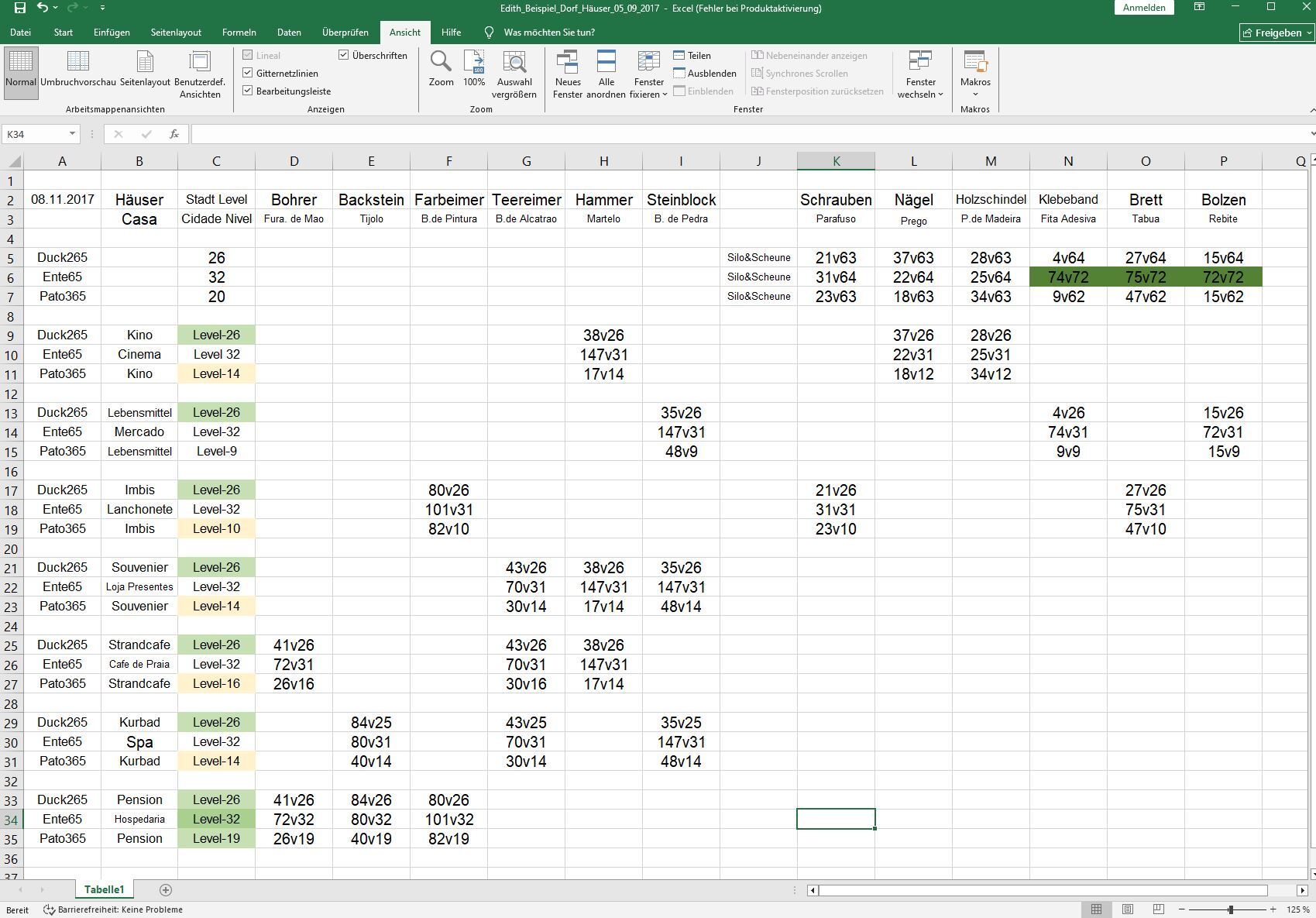Collapse the ribbon with the chevron
Image resolution: width=1316 pixels, height=918 pixels.
[1311, 109]
